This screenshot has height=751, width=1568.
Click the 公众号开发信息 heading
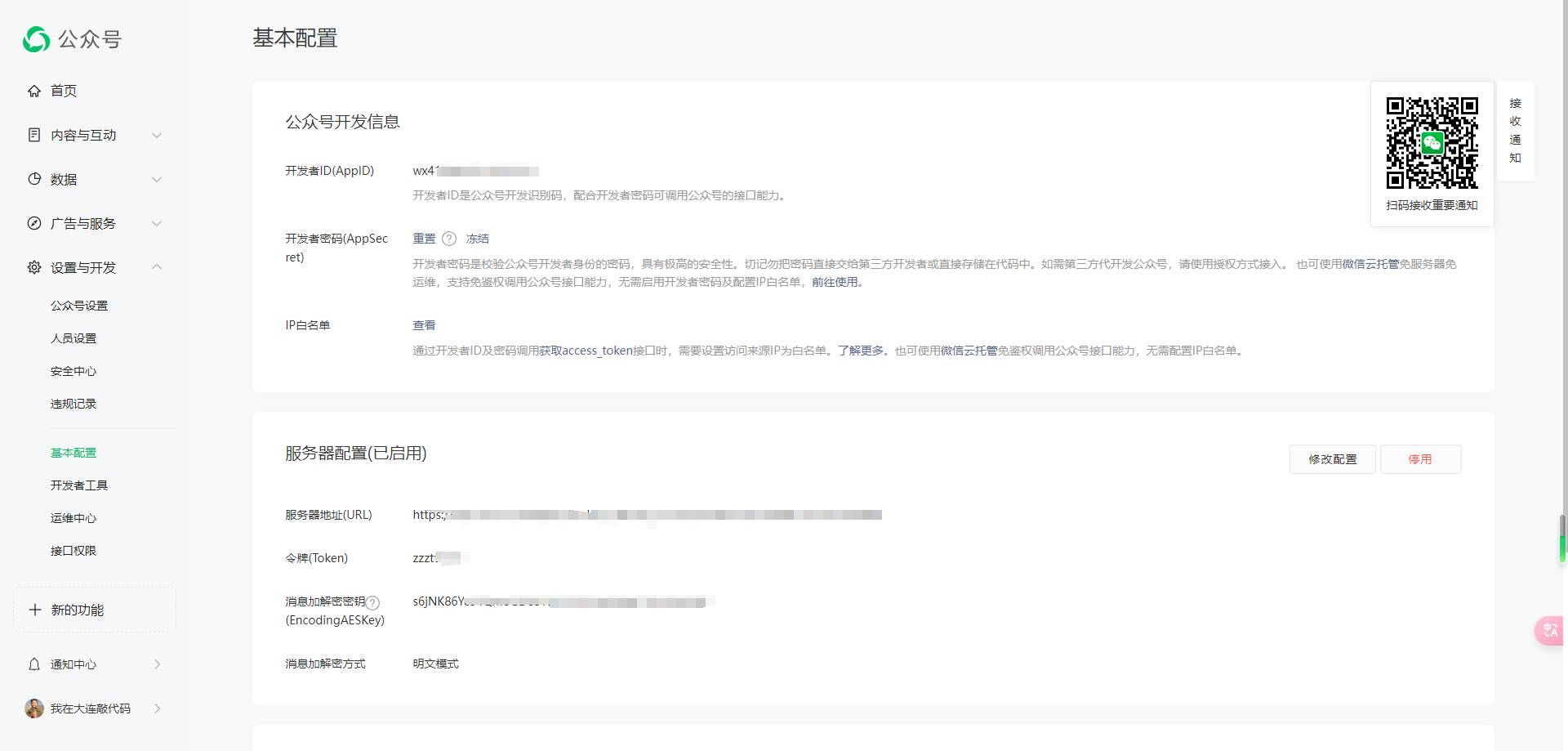click(x=342, y=122)
